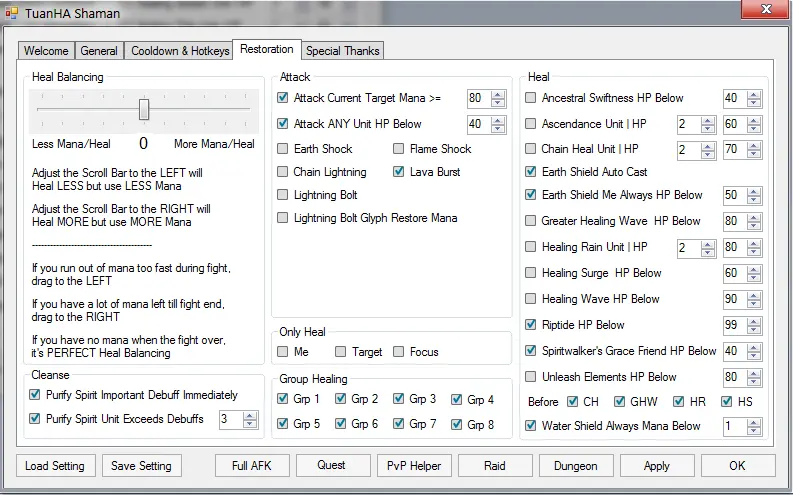793x495 pixels.
Task: Increase Healing Surge HP Below value
Action: click(x=753, y=268)
